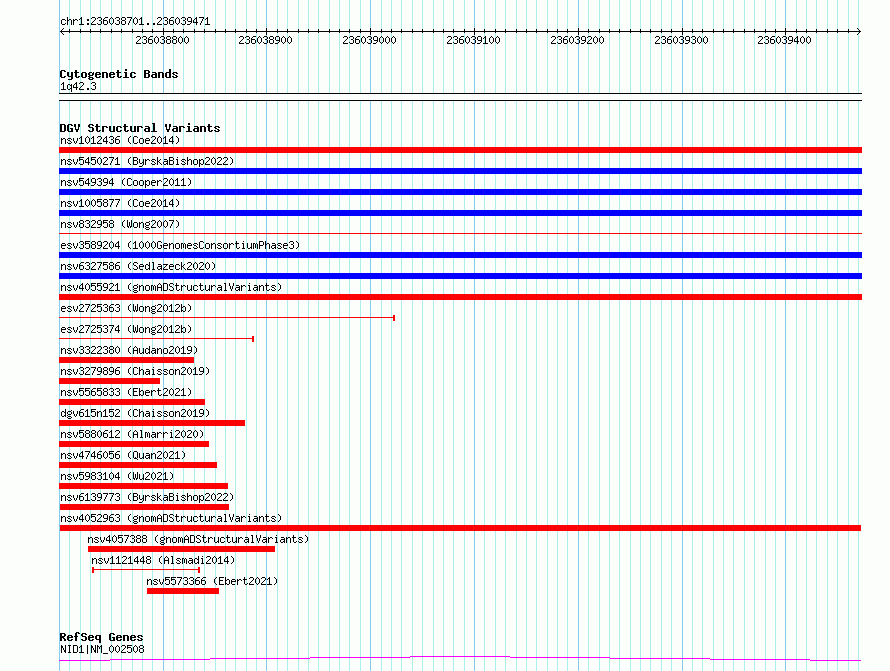This screenshot has height=671, width=890.
Task: Select nsv5565833 (Ebert2021) label
Action: [x=126, y=392]
